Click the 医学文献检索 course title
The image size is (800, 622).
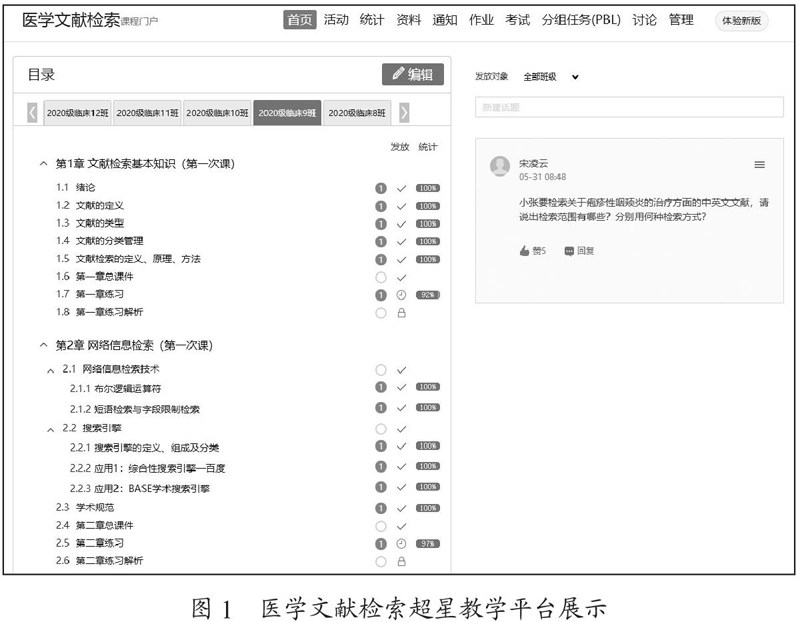tap(71, 20)
